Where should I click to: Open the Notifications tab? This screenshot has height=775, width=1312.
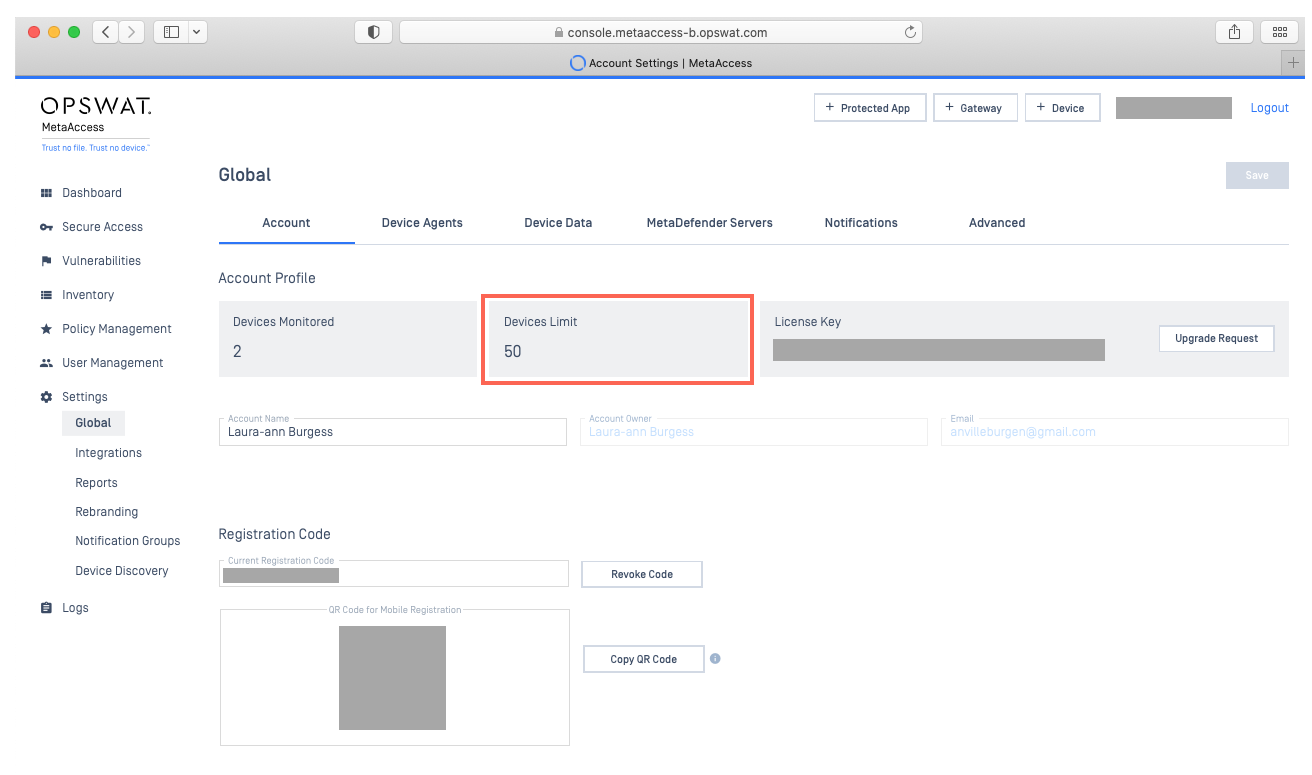pos(861,223)
